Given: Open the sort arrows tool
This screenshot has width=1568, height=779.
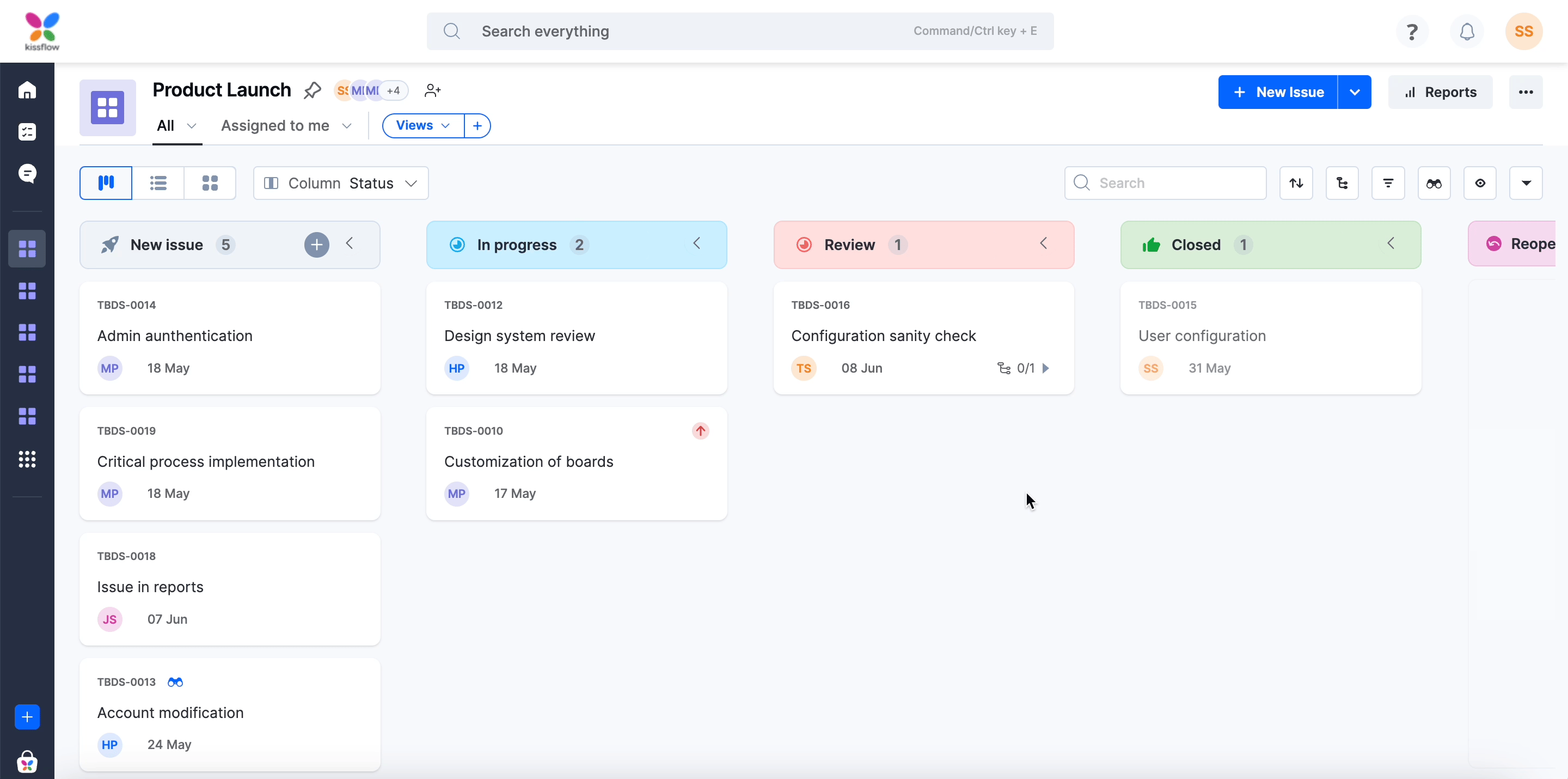Looking at the screenshot, I should (x=1296, y=182).
